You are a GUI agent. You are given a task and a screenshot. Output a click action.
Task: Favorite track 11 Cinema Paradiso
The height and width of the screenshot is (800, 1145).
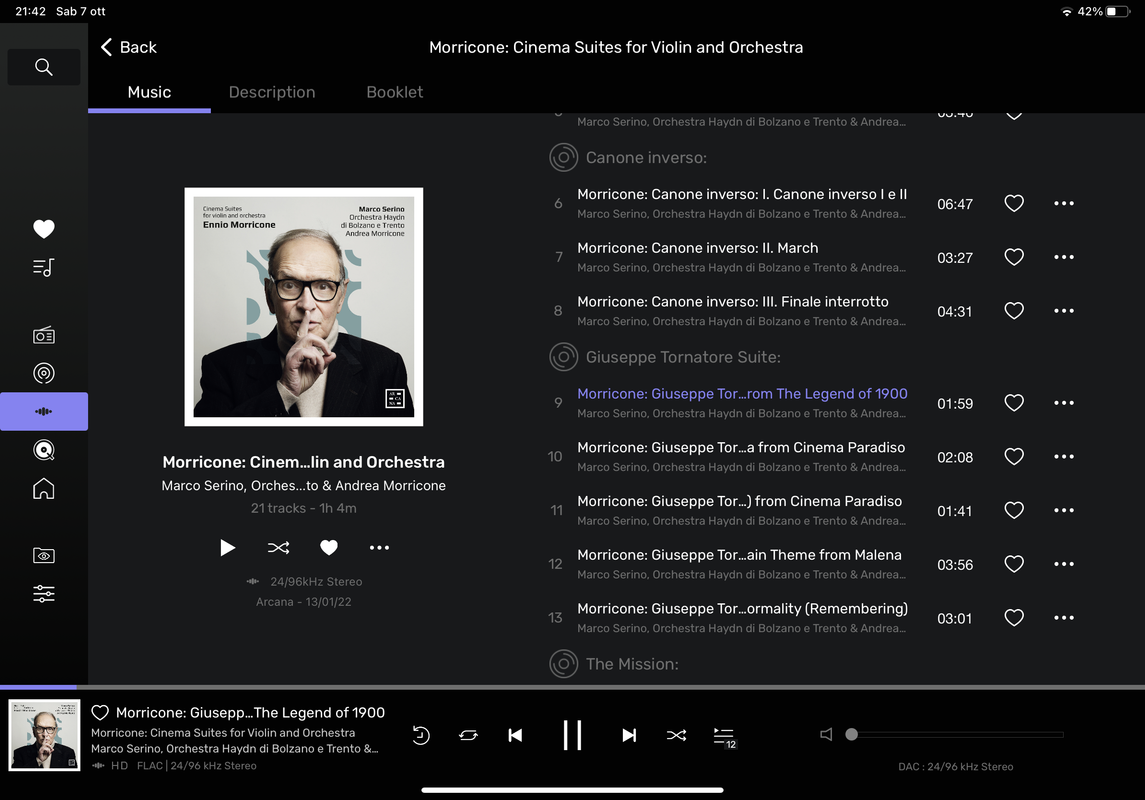coord(1014,511)
